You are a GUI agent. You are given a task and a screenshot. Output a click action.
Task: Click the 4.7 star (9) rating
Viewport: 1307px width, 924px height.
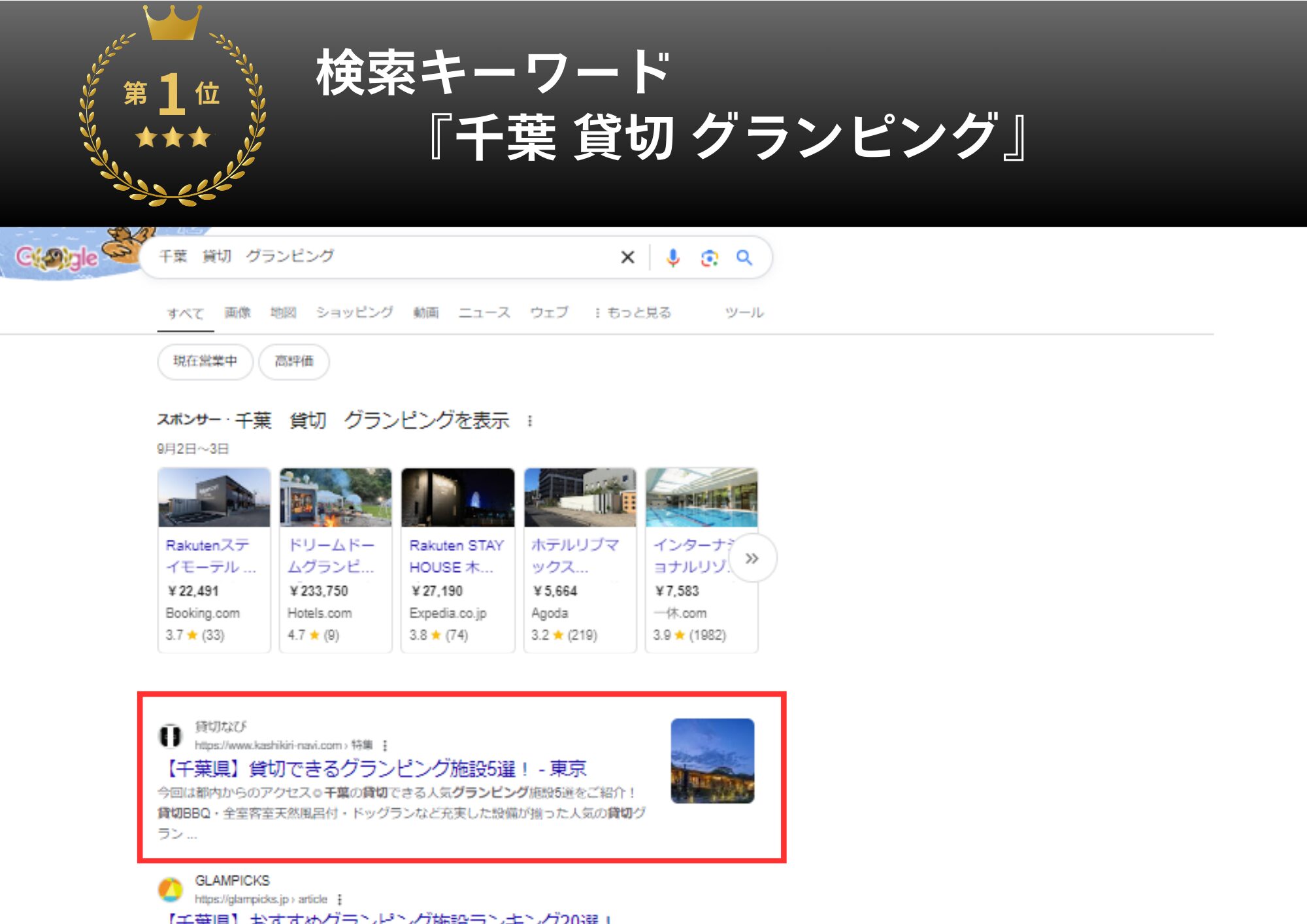point(313,635)
